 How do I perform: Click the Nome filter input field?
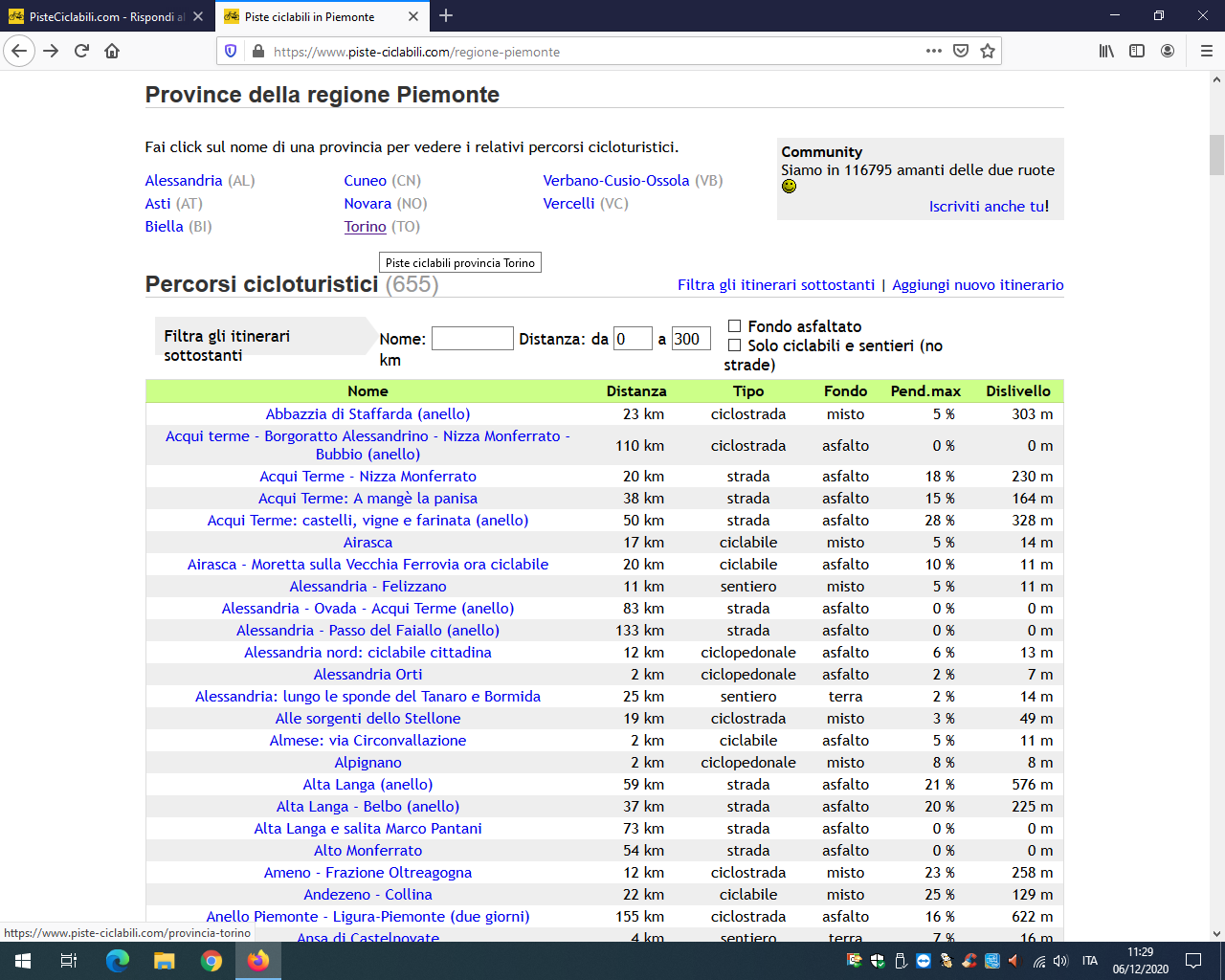coord(473,339)
